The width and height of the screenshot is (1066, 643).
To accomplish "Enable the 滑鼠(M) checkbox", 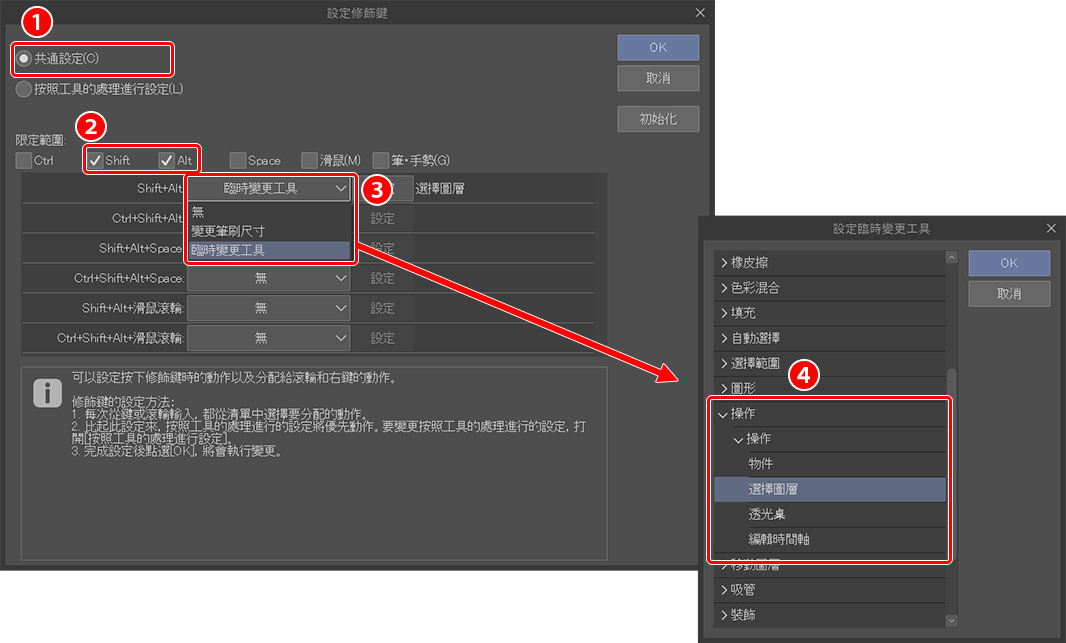I will 310,160.
